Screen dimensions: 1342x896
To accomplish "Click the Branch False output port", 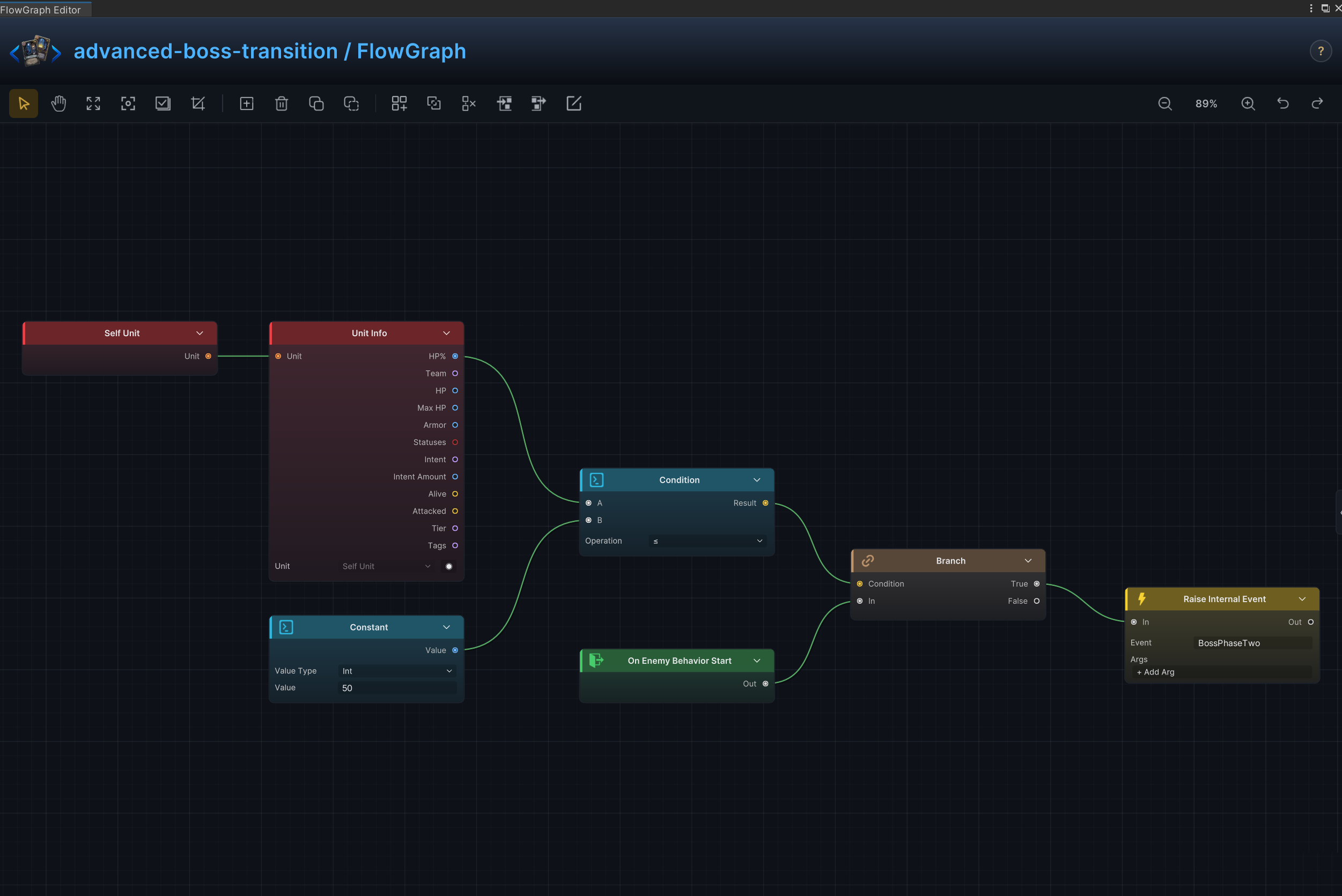I will coord(1036,601).
